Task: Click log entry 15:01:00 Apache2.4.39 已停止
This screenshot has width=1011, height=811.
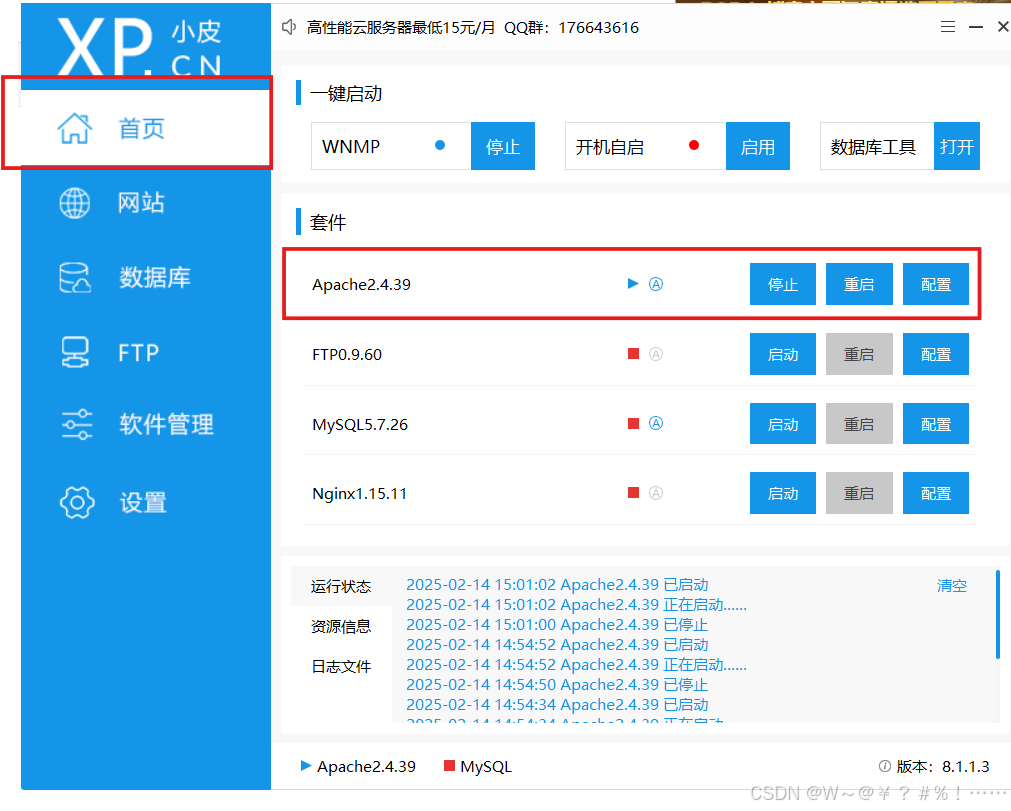Action: click(557, 625)
